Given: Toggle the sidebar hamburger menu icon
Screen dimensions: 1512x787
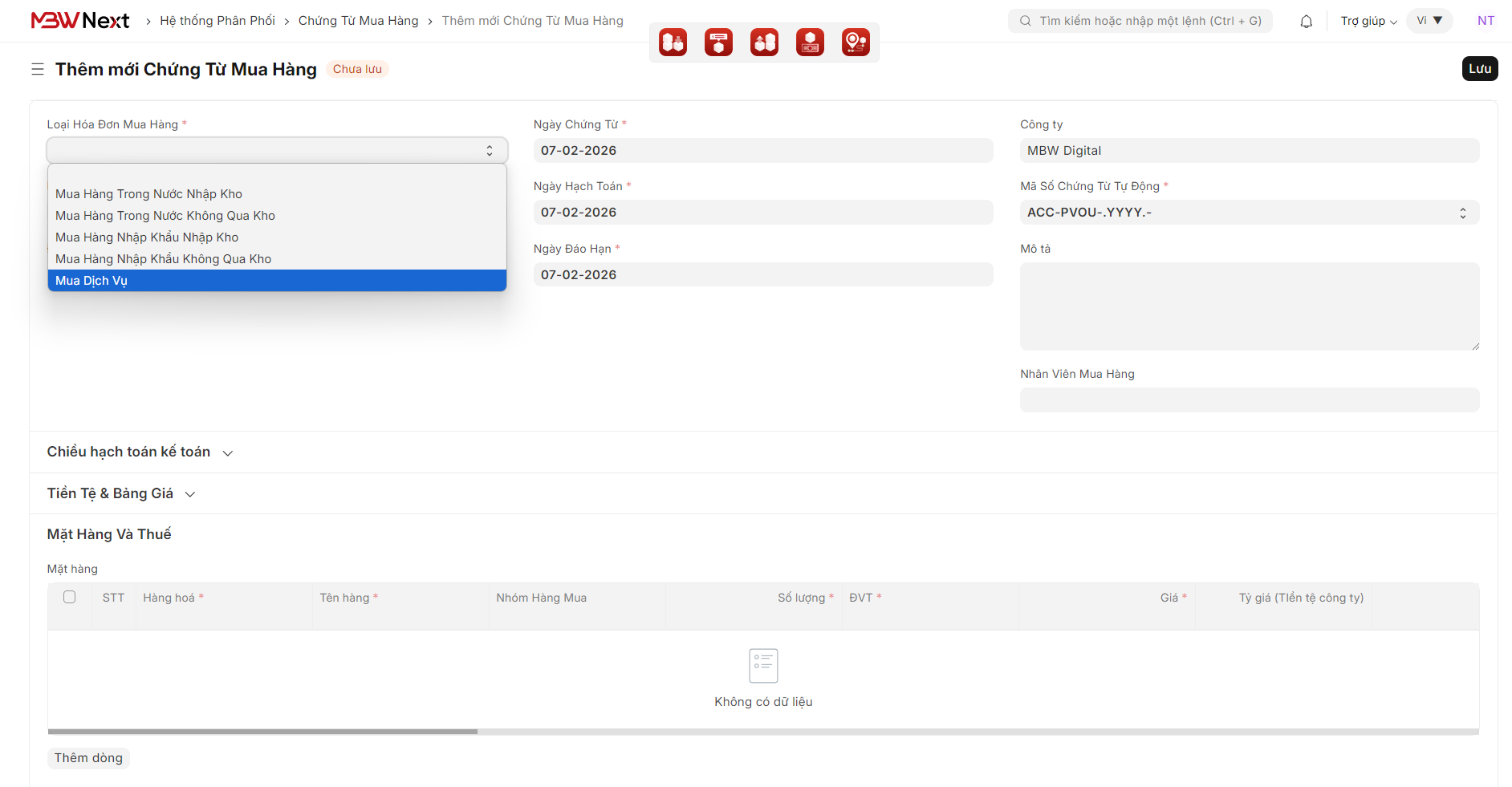Looking at the screenshot, I should 38,70.
